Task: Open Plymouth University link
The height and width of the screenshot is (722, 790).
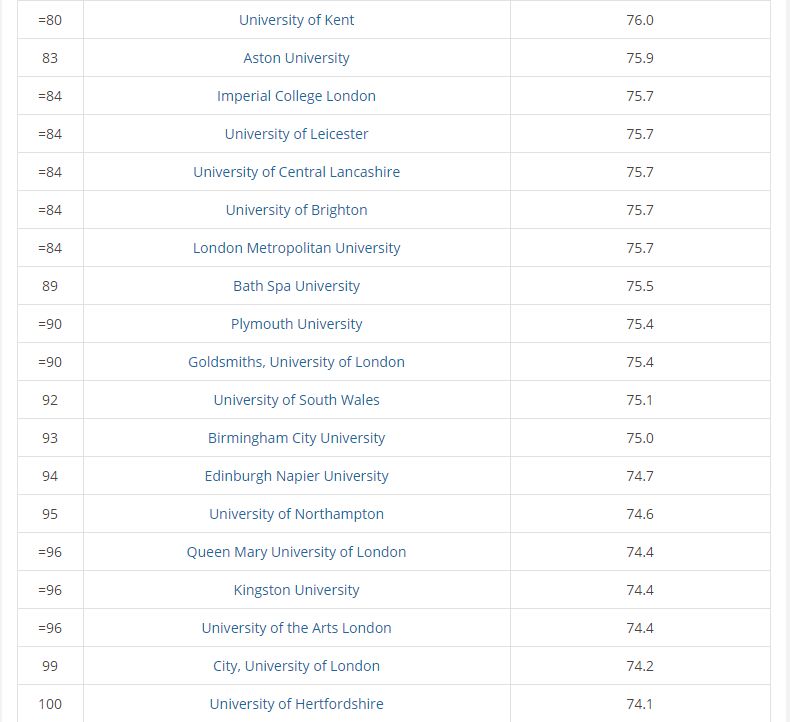Action: [x=296, y=324]
